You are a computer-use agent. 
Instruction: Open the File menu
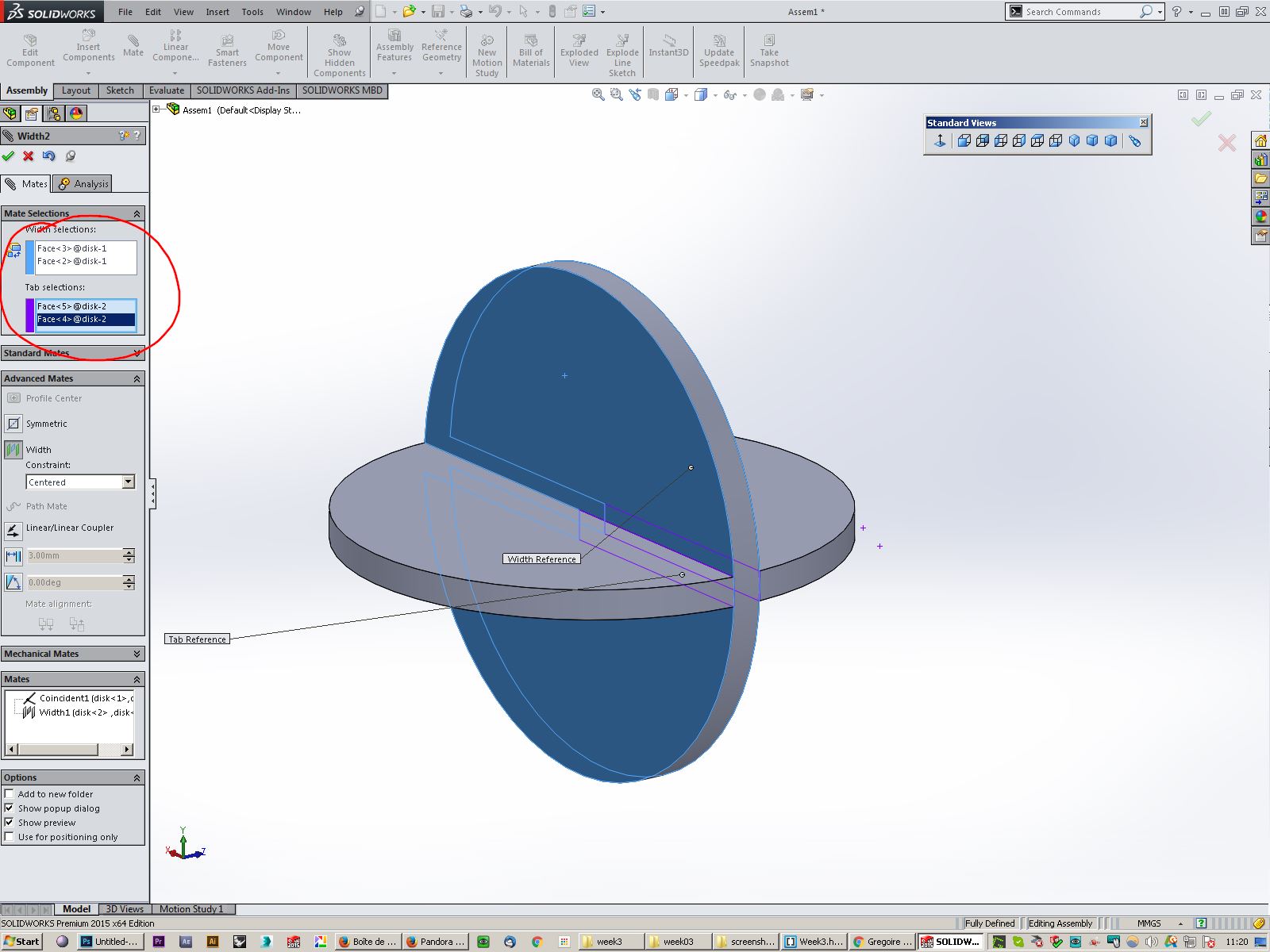coord(125,12)
